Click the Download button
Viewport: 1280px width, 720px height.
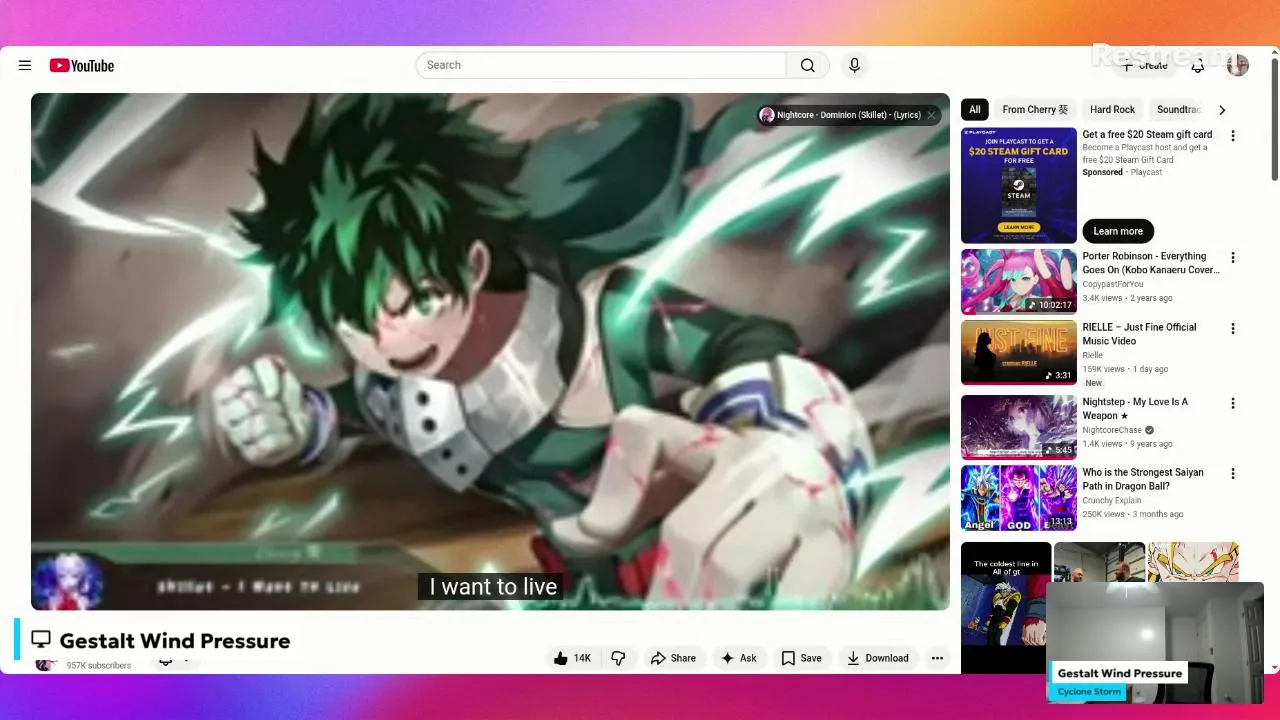[x=877, y=658]
